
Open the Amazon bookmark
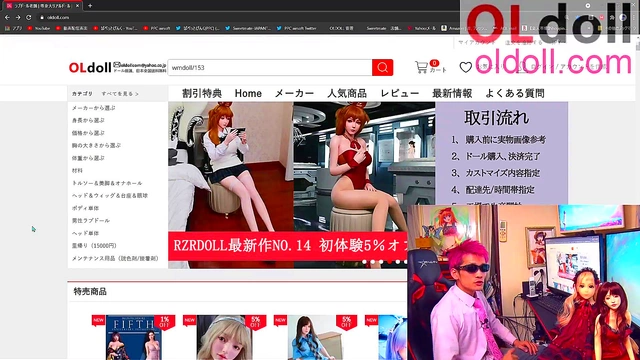click(464, 28)
